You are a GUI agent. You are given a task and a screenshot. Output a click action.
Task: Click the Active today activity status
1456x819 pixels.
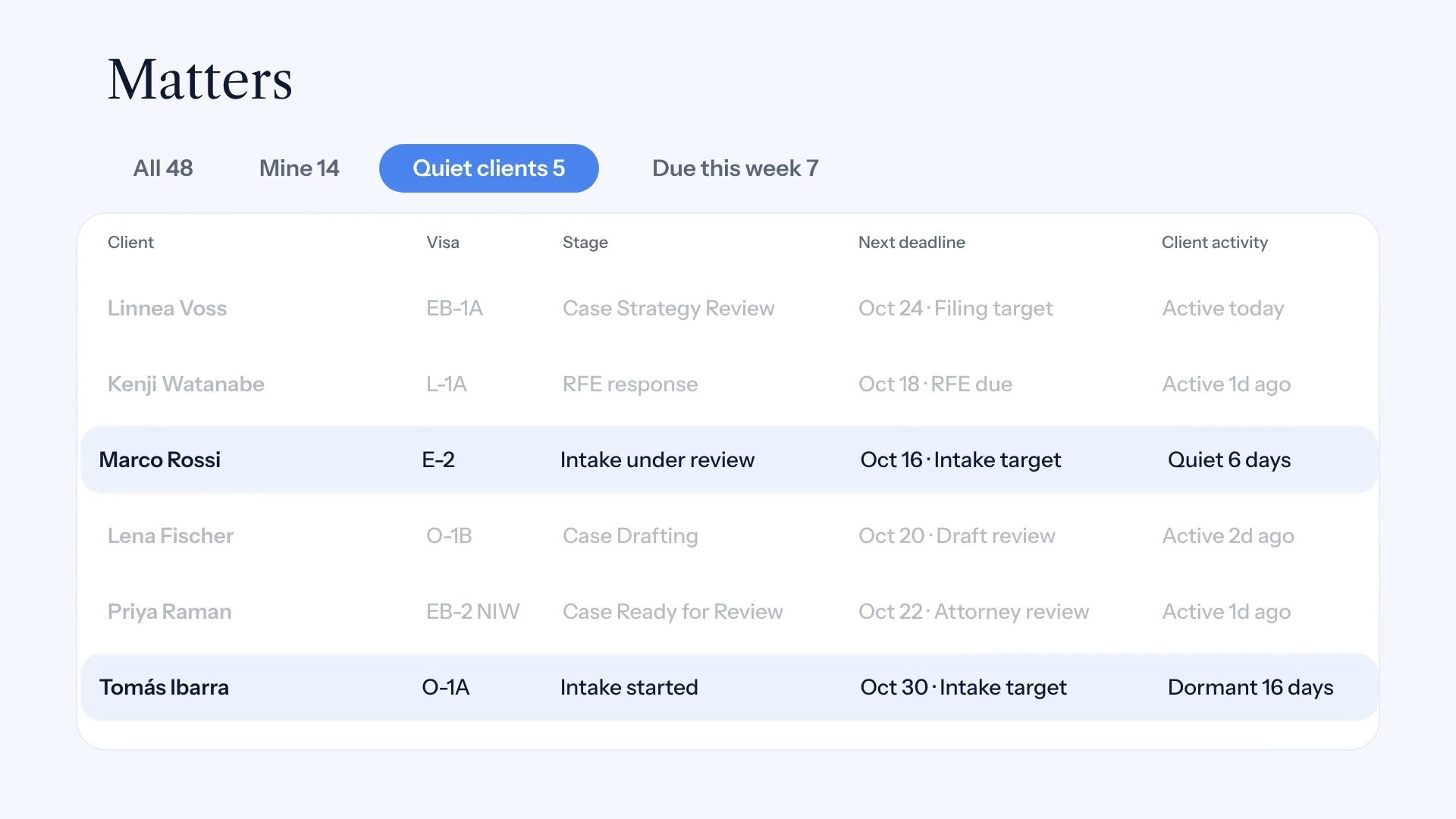pyautogui.click(x=1223, y=309)
